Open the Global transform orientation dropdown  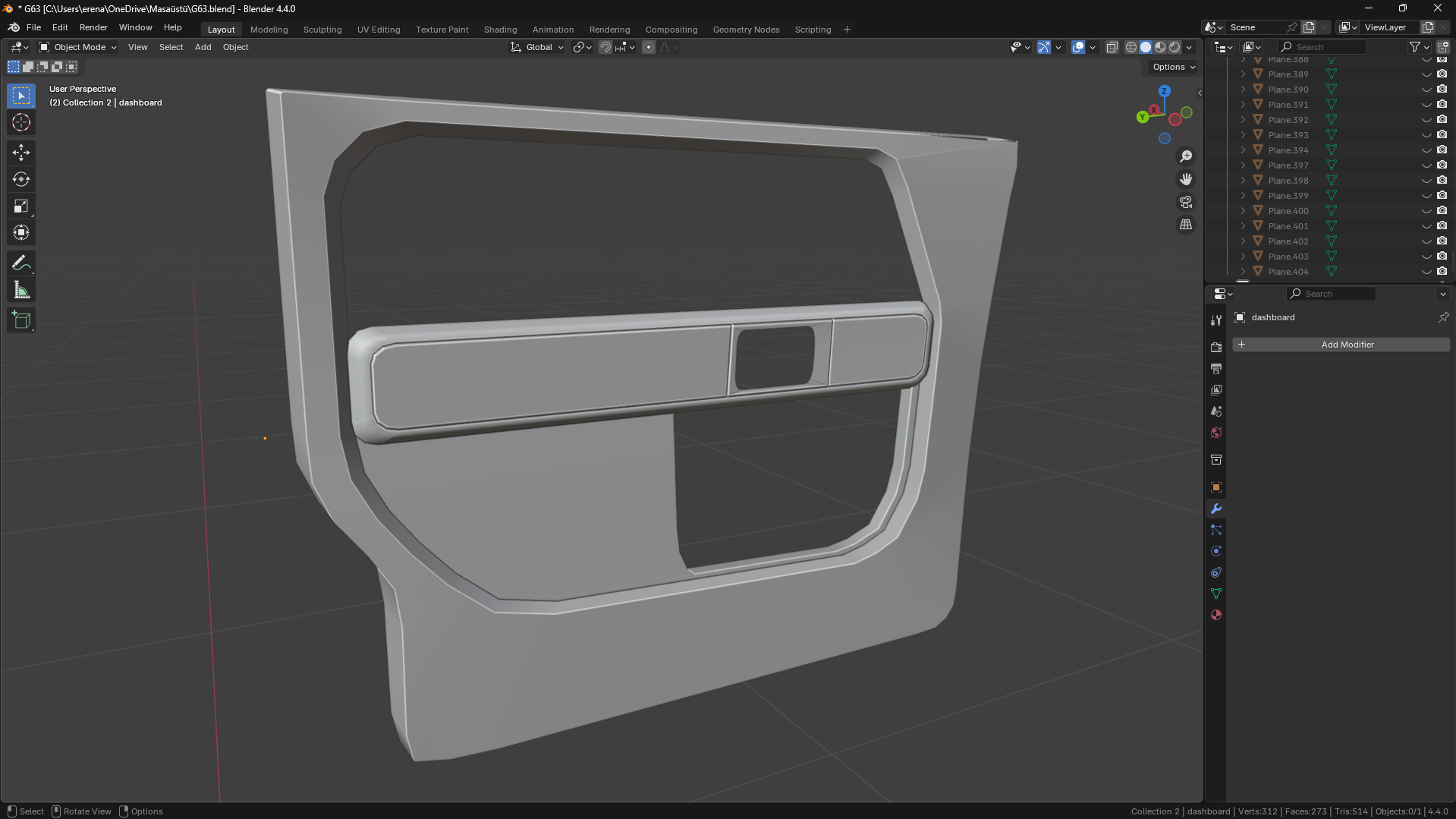click(536, 47)
